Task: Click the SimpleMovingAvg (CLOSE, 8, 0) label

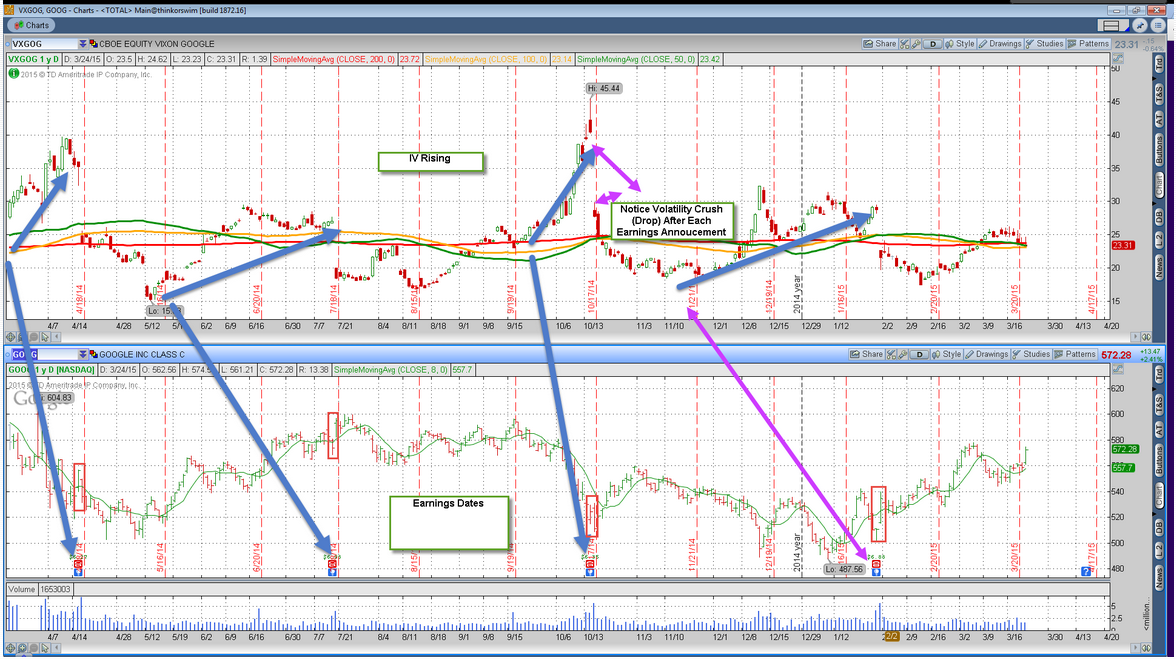Action: (391, 370)
